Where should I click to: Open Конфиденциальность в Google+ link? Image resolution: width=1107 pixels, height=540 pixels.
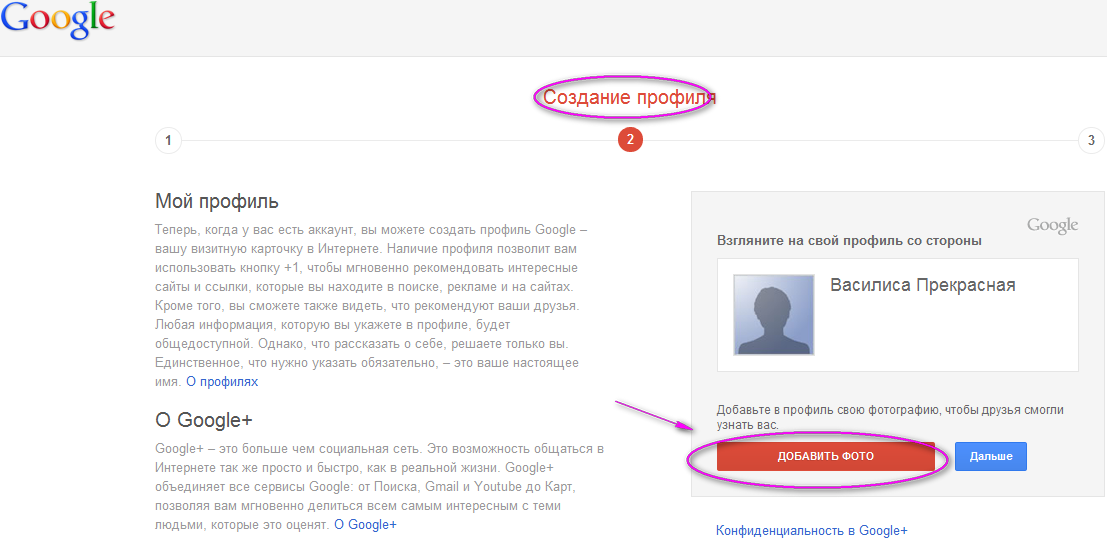point(812,531)
